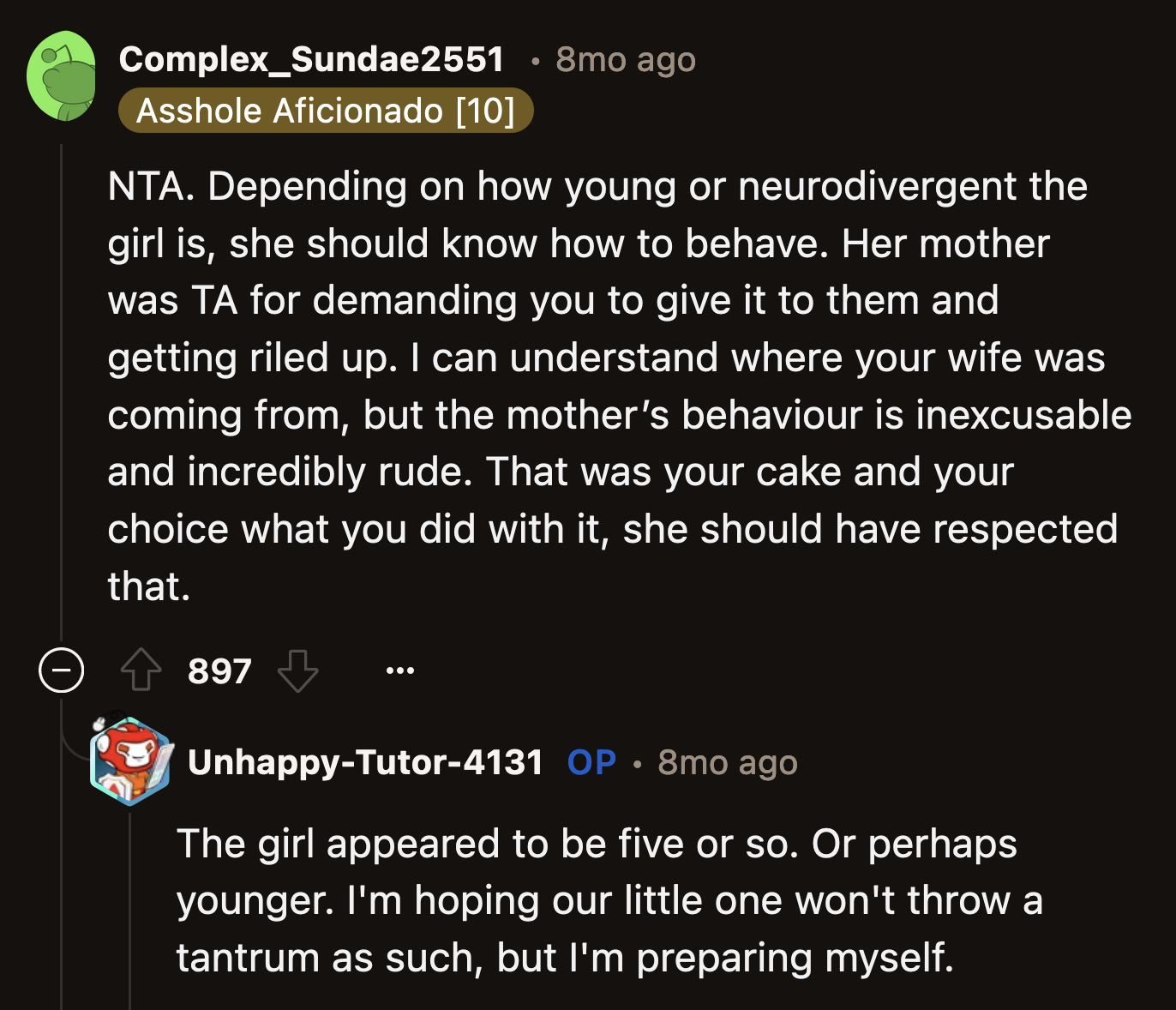This screenshot has width=1176, height=1010.
Task: Upvote the Complex_Sundae2551 comment
Action: [141, 670]
